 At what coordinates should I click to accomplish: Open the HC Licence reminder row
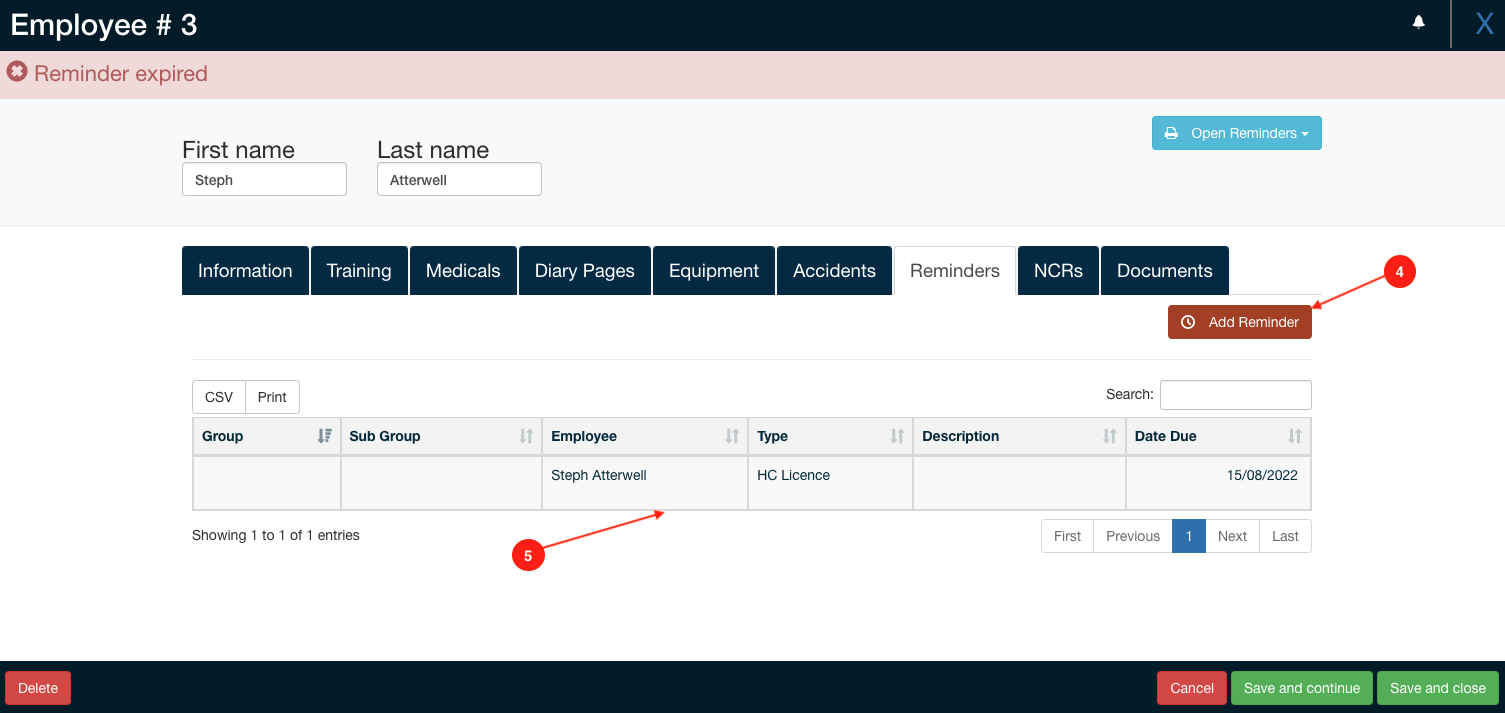(x=792, y=476)
